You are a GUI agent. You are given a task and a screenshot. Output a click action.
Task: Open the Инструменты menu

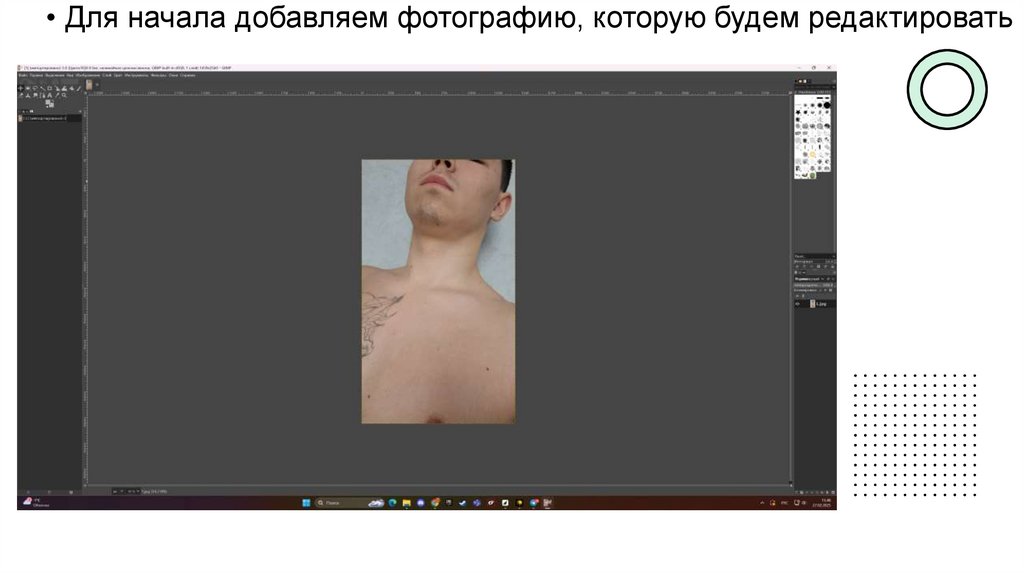[136, 75]
